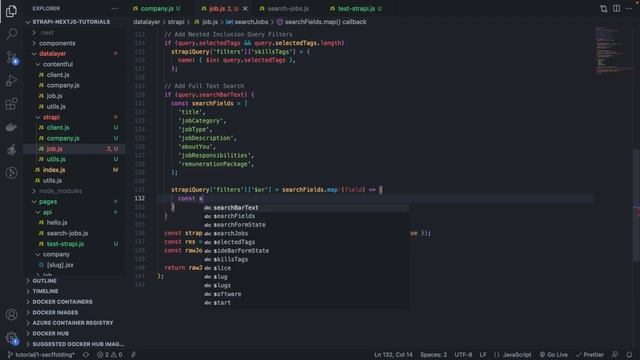The width and height of the screenshot is (640, 360).
Task: Select sideBarFormState autocomplete suggestion
Action: tap(306, 251)
